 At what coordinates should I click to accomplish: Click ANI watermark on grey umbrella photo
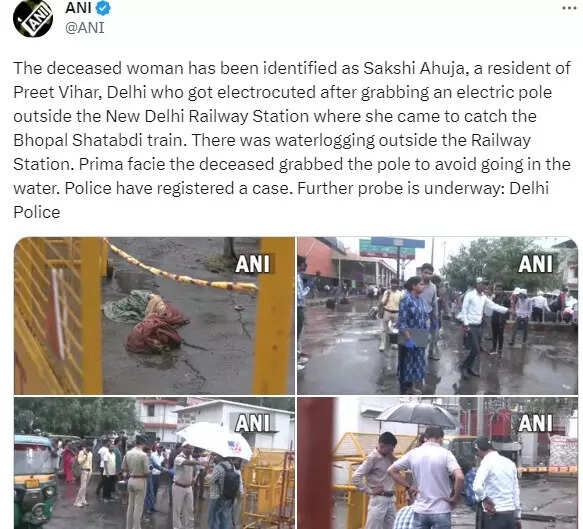[535, 423]
